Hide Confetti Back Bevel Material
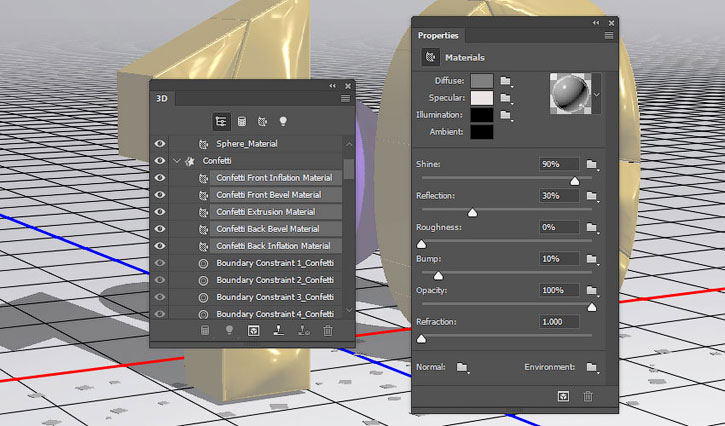Viewport: 725px width, 426px height. (x=160, y=229)
